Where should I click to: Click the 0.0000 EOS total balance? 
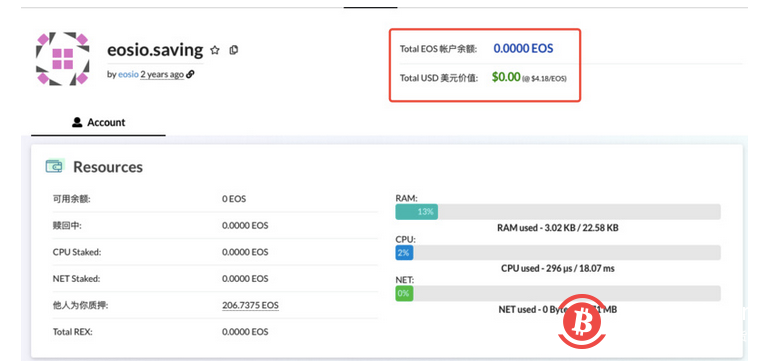tap(523, 49)
